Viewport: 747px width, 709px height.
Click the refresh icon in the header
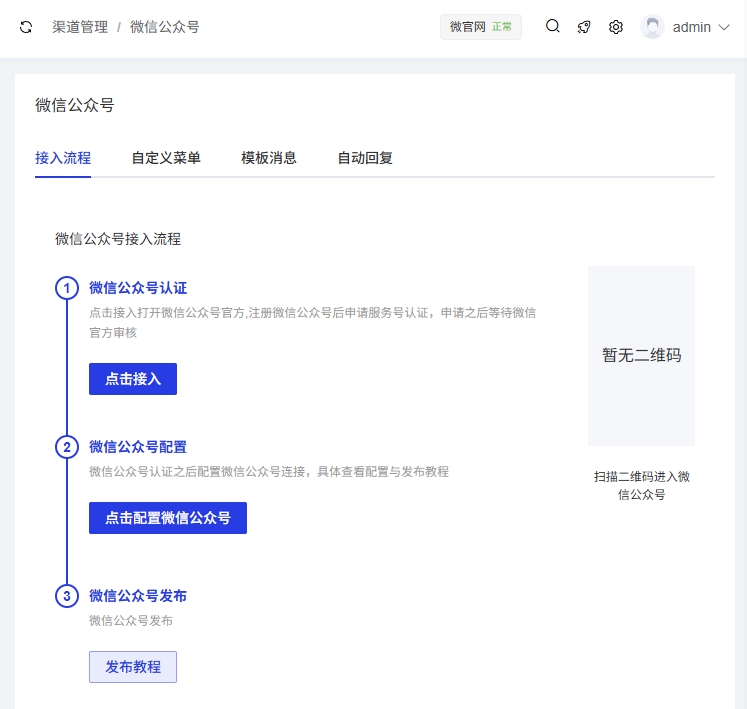[26, 27]
